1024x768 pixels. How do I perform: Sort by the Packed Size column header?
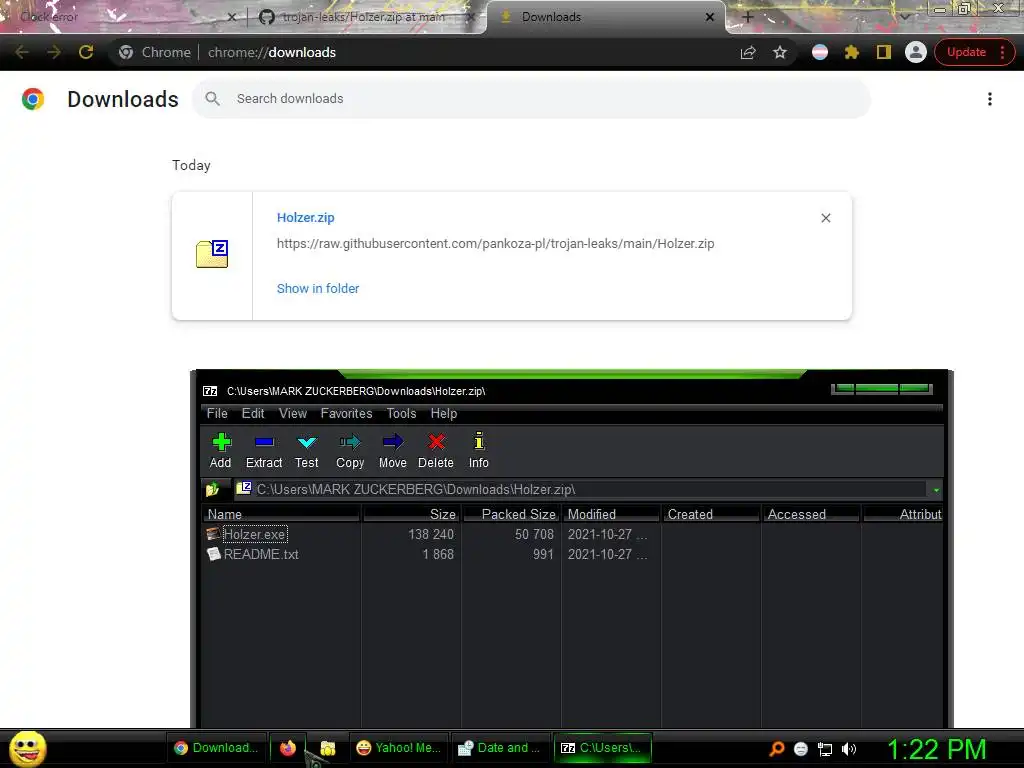point(511,514)
